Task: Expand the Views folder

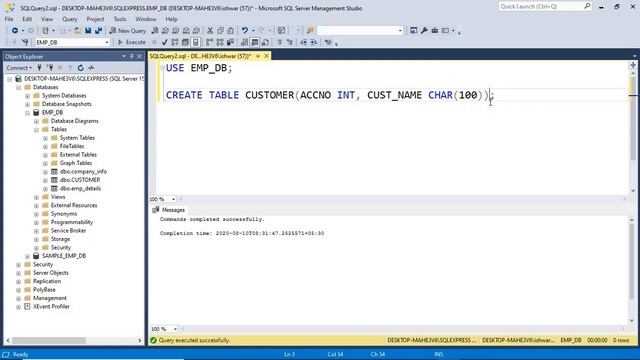Action: click(x=36, y=197)
